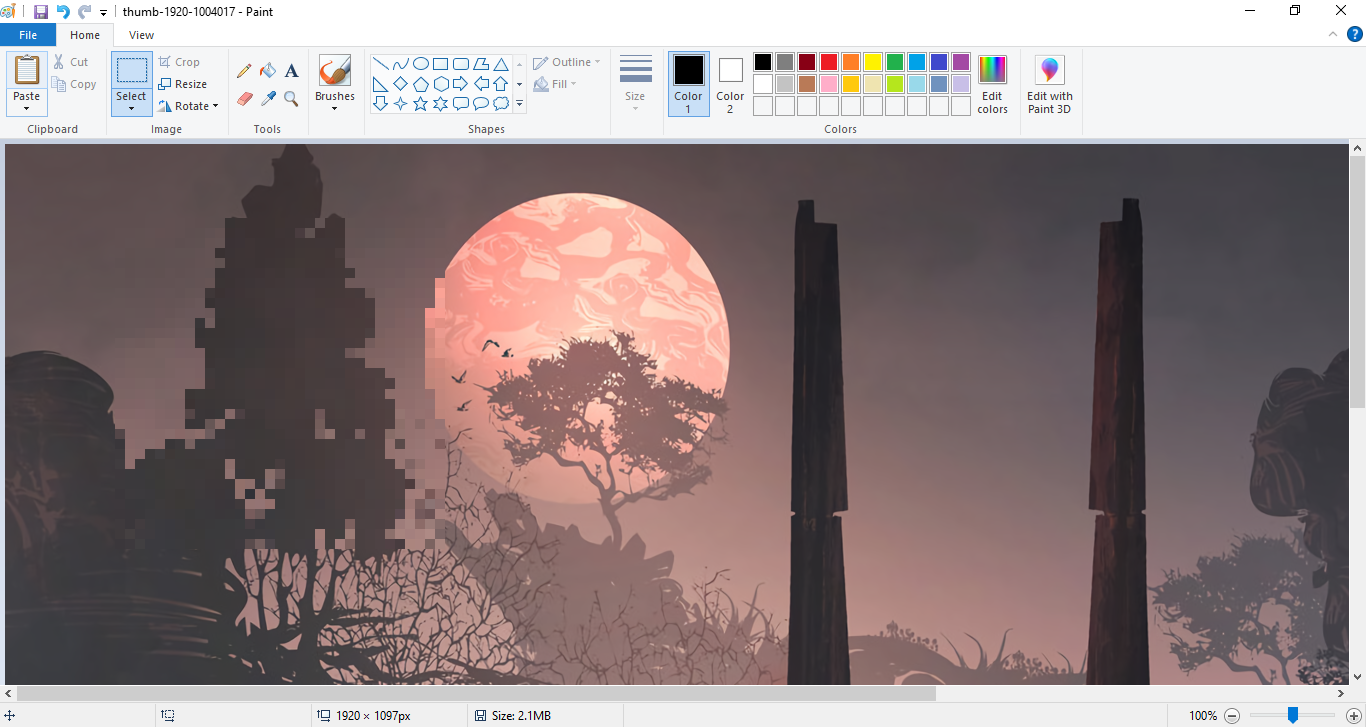Open the Rotate dropdown menu
1366x727 pixels.
pos(188,106)
